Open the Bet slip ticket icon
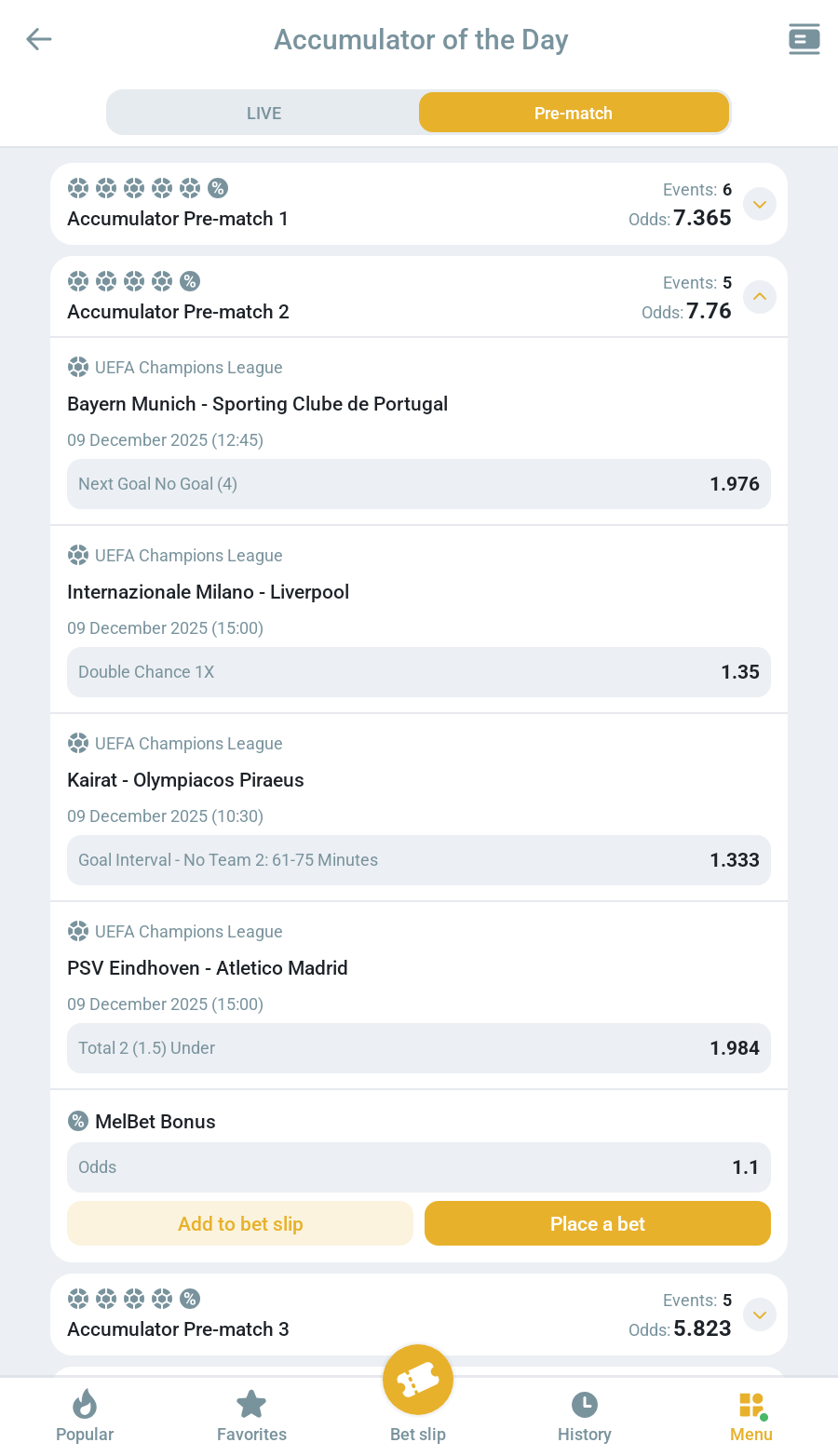The height and width of the screenshot is (1456, 838). click(418, 1382)
